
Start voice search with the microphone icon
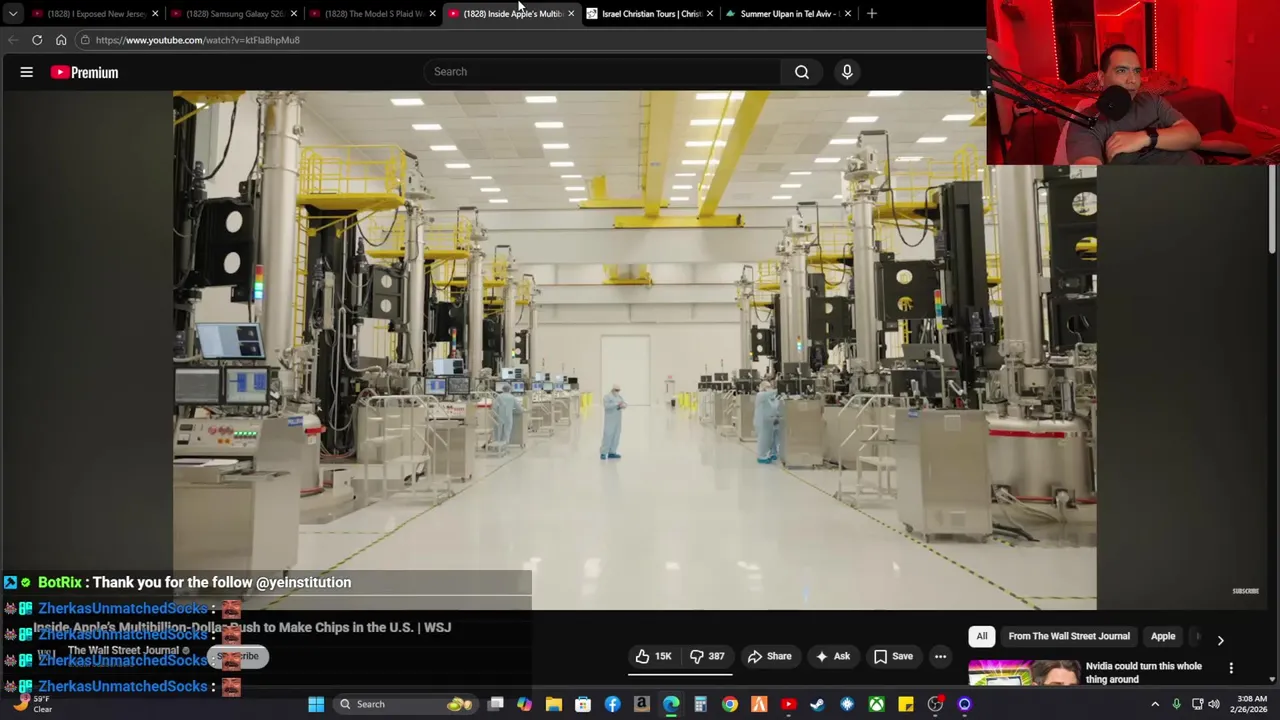(x=847, y=72)
